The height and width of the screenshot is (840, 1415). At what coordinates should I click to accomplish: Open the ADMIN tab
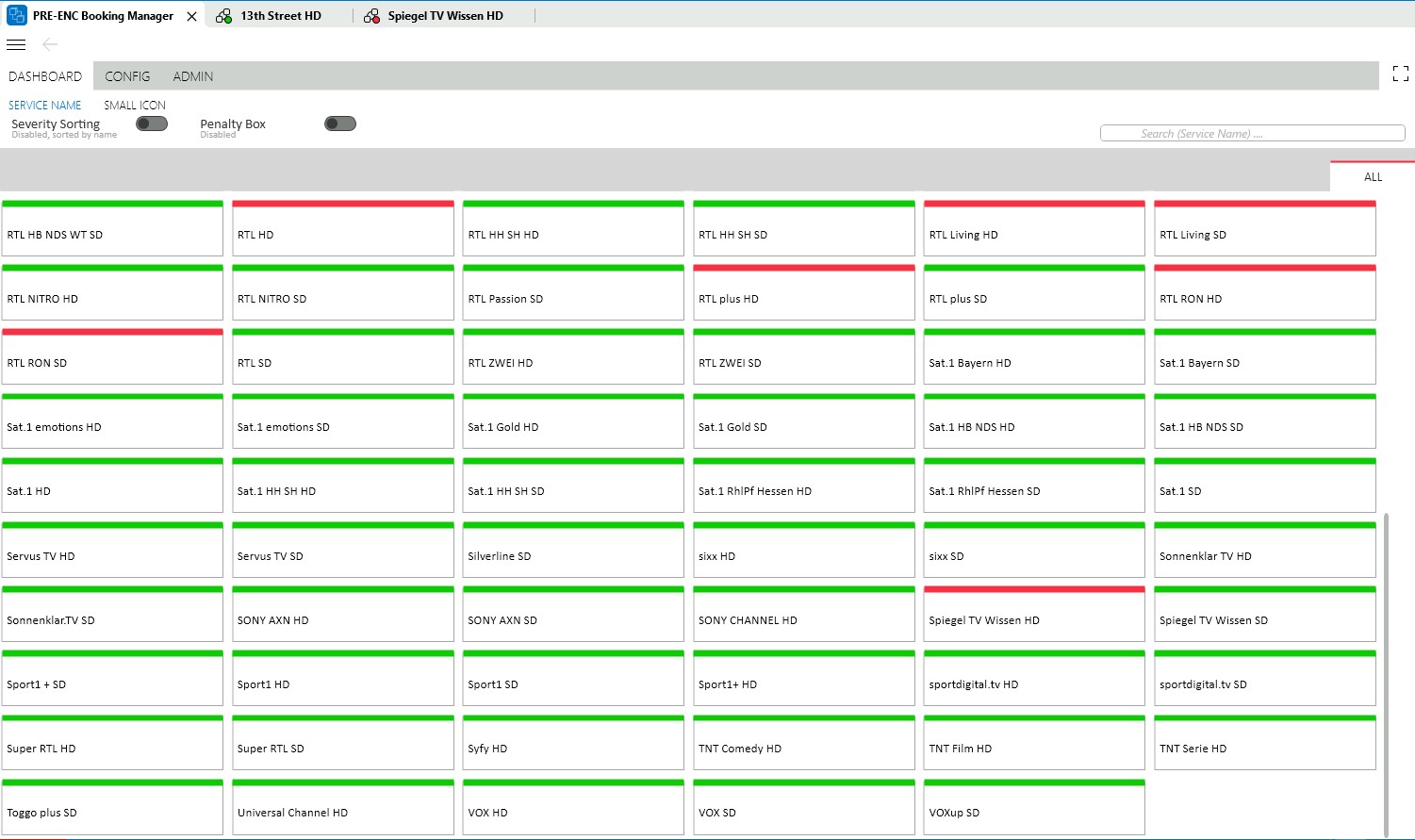192,76
